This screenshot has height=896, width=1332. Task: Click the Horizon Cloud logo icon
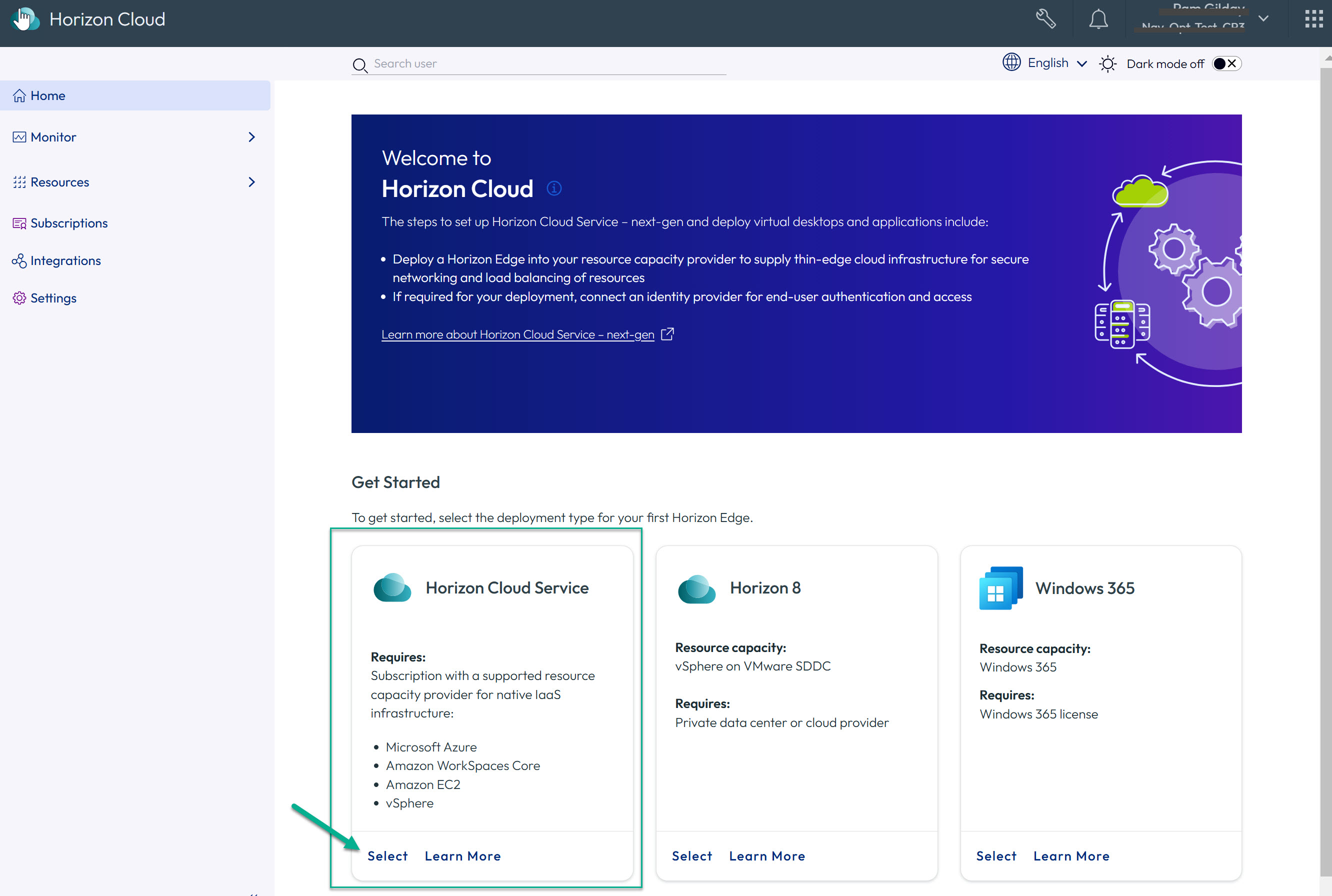click(25, 19)
